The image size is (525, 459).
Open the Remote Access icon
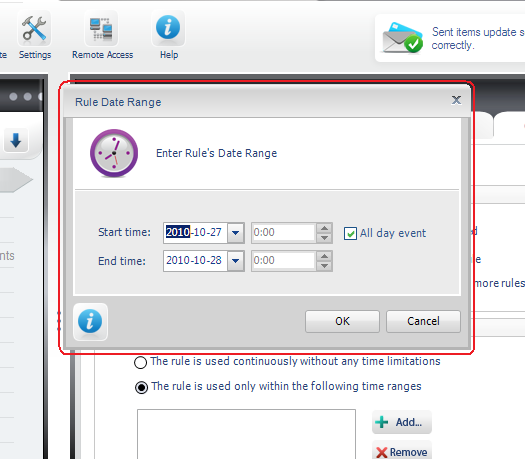(101, 29)
